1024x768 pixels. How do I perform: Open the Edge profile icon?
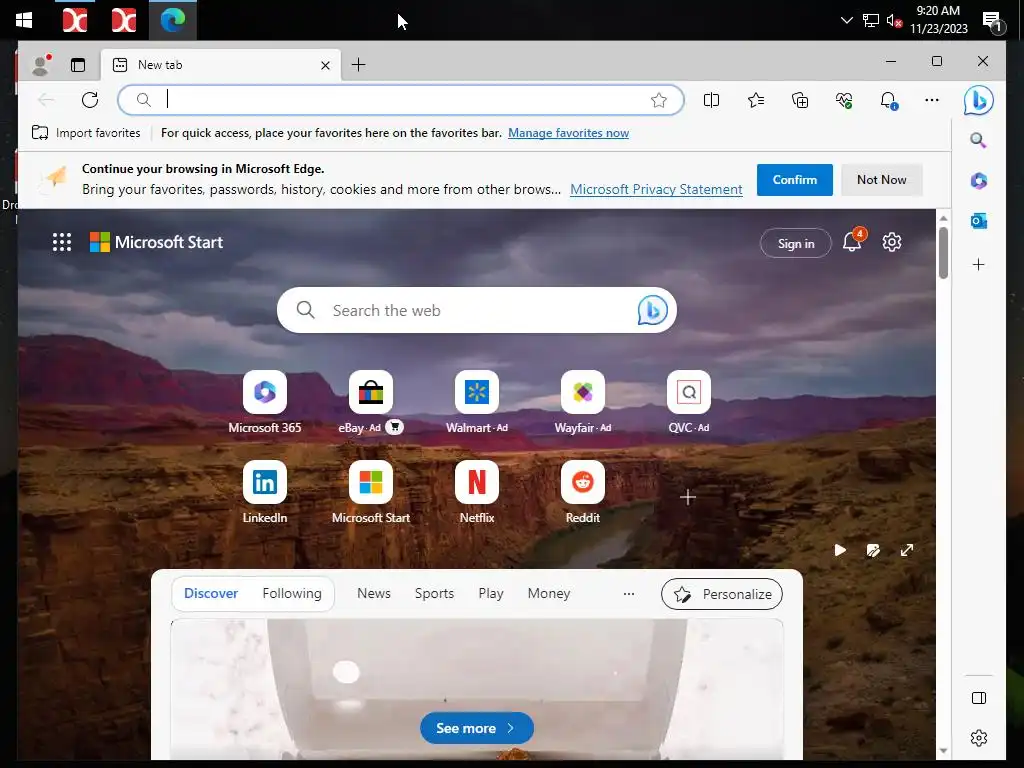(41, 64)
